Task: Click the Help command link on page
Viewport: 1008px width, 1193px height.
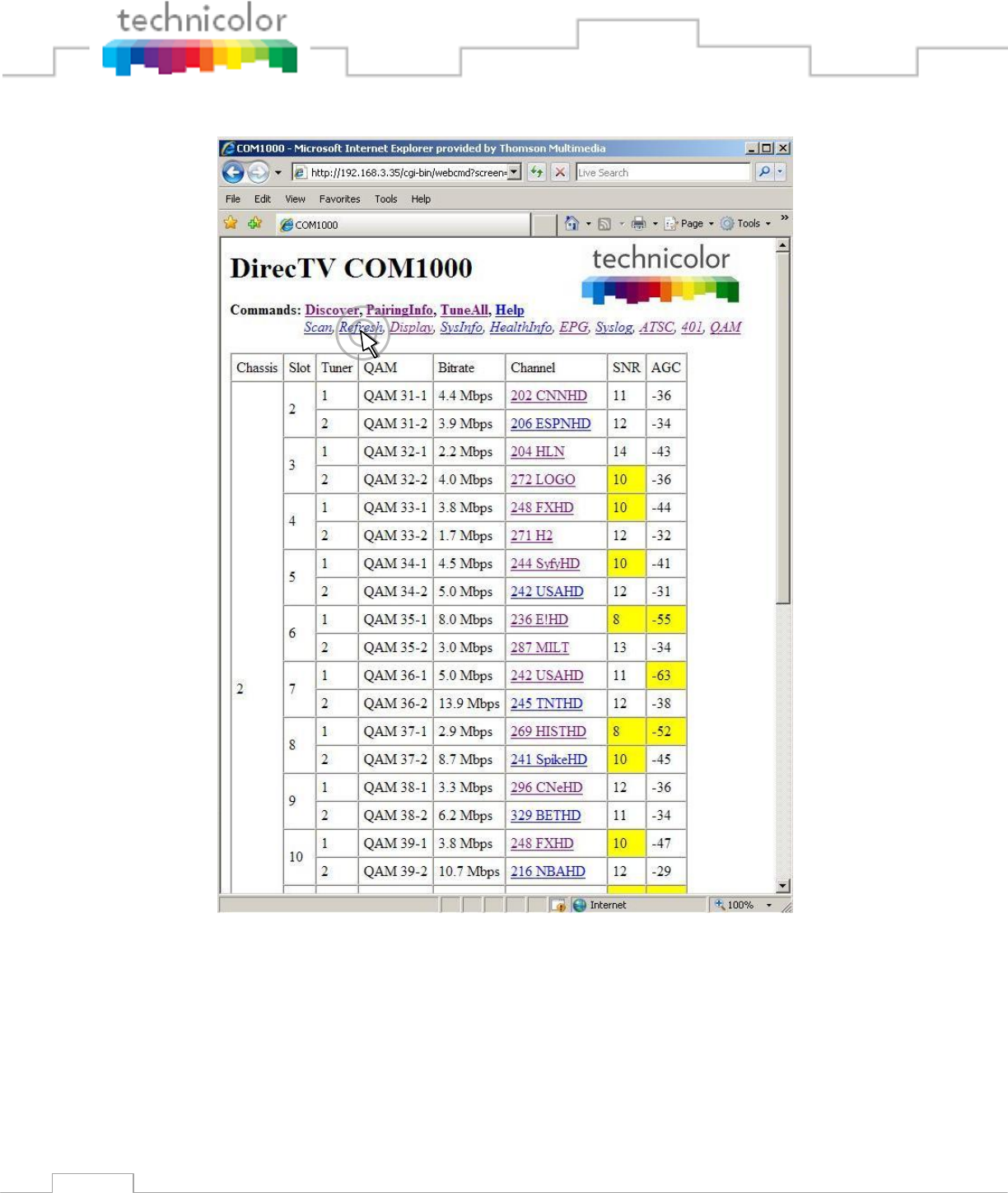Action: (510, 310)
